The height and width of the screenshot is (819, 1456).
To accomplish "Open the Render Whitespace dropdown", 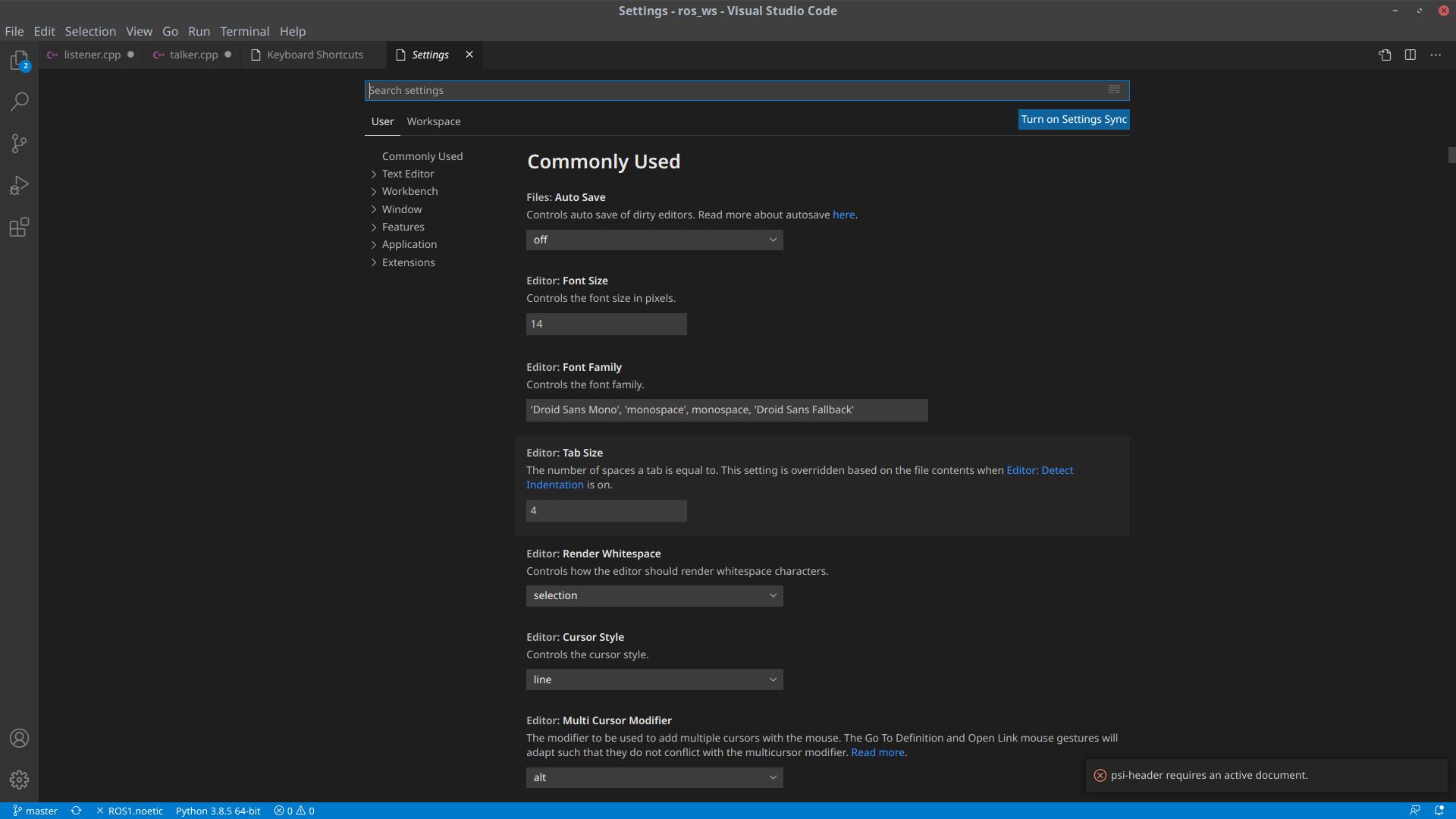I will pyautogui.click(x=654, y=595).
